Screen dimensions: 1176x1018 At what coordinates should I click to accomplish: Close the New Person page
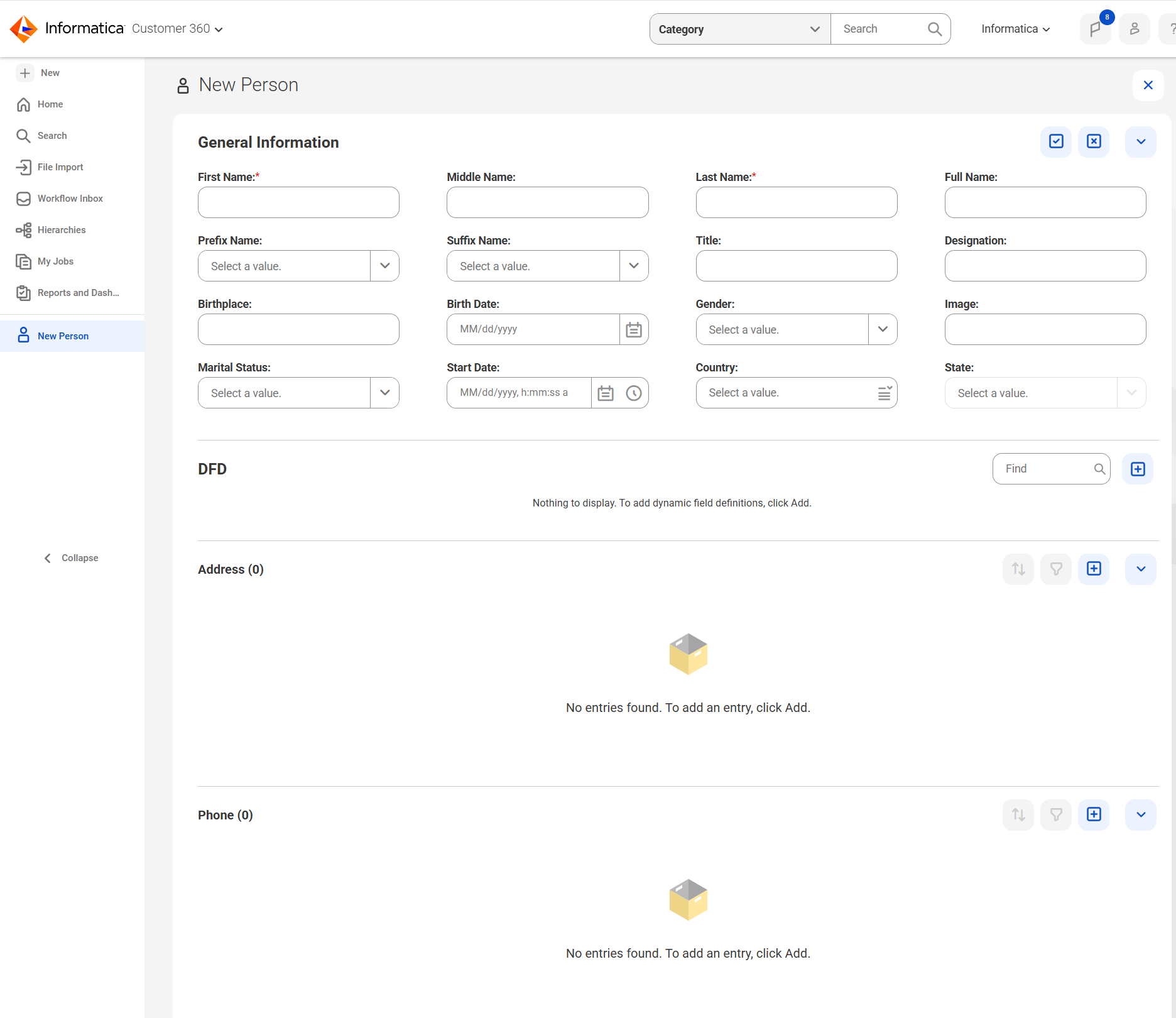pyautogui.click(x=1148, y=85)
